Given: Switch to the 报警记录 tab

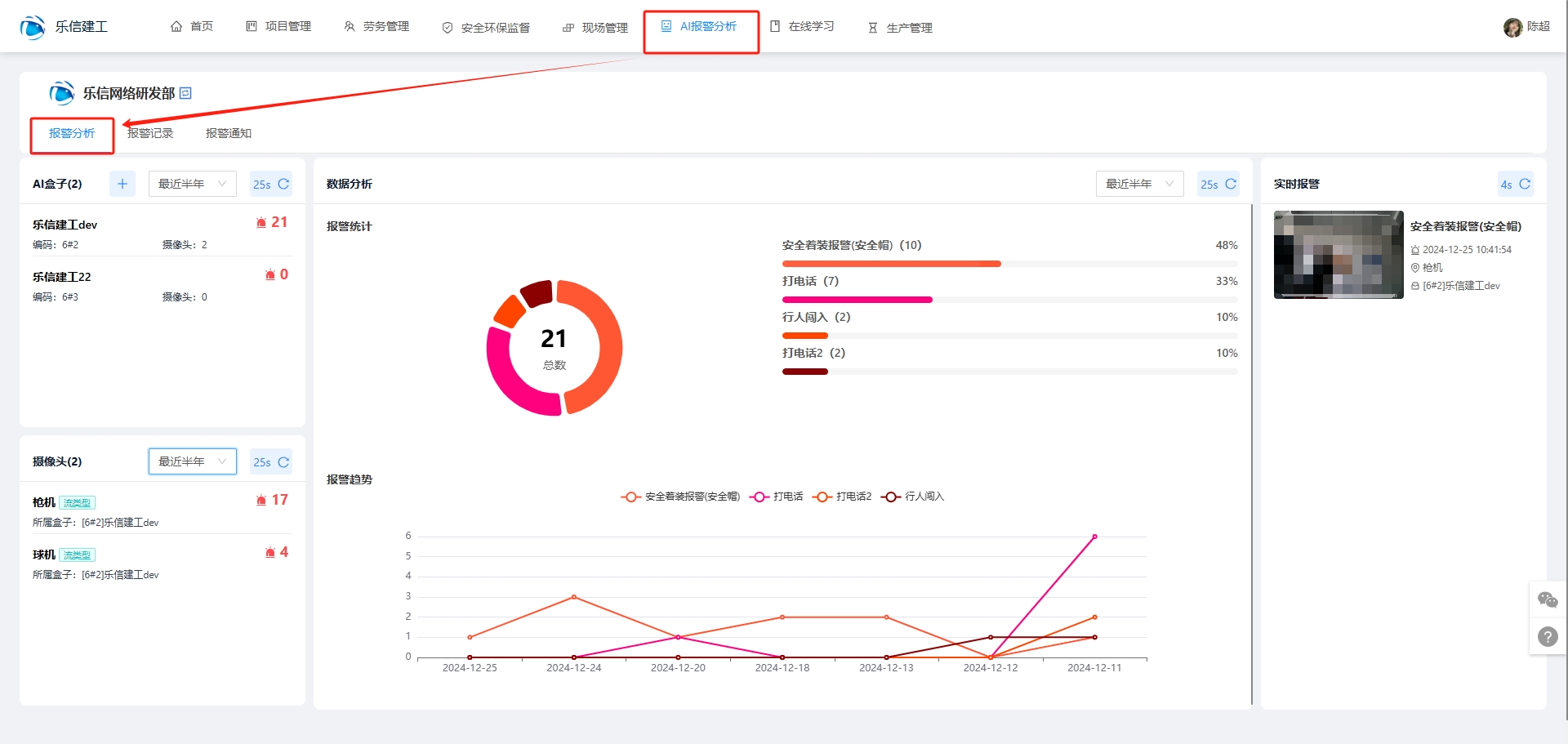Looking at the screenshot, I should (150, 133).
